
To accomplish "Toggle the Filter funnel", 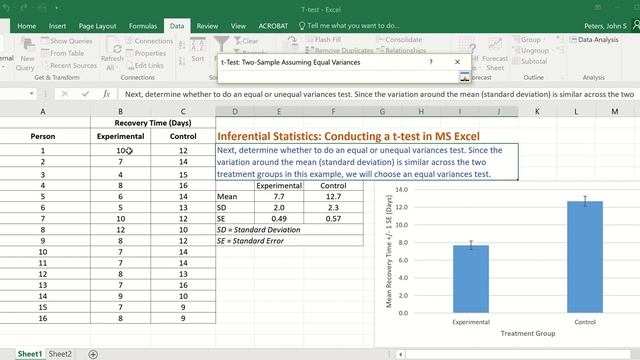I will pos(221,44).
